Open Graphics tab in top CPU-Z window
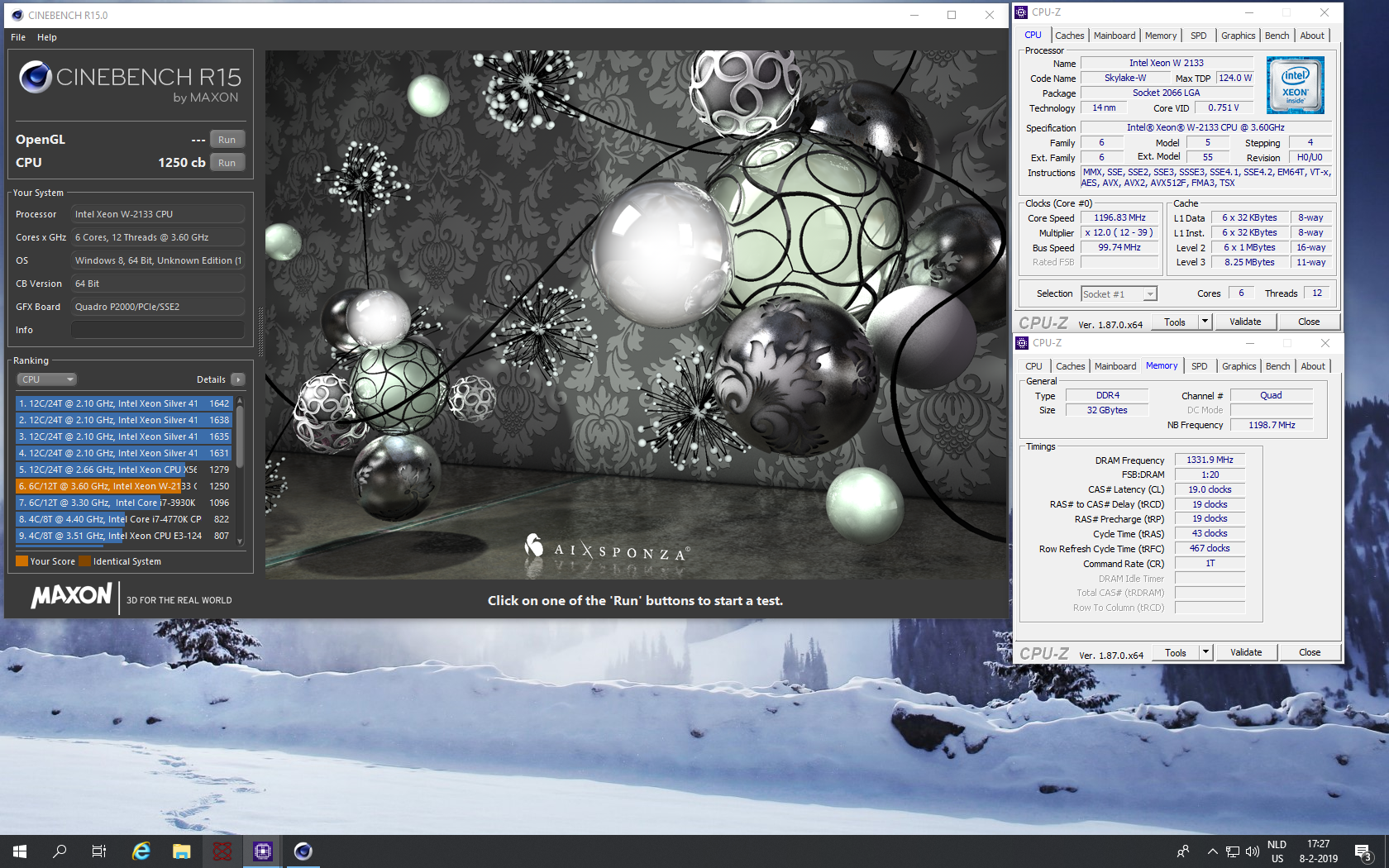 coord(1238,36)
